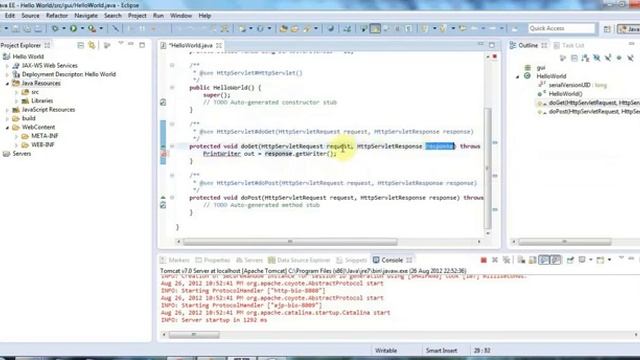640x360 pixels.
Task: Expand the src folder node
Action: pyautogui.click(x=16, y=92)
